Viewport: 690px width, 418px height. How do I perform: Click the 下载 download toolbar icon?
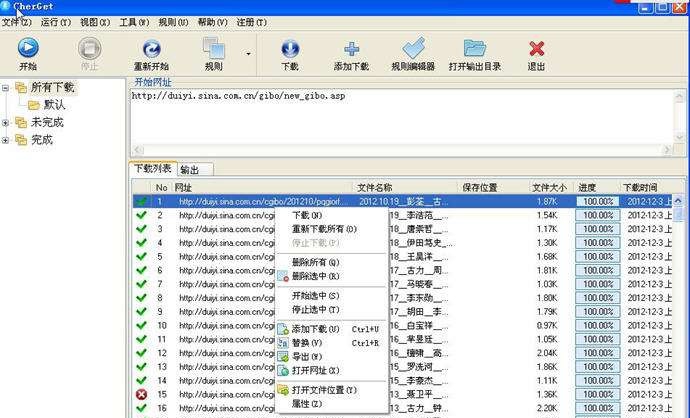290,48
